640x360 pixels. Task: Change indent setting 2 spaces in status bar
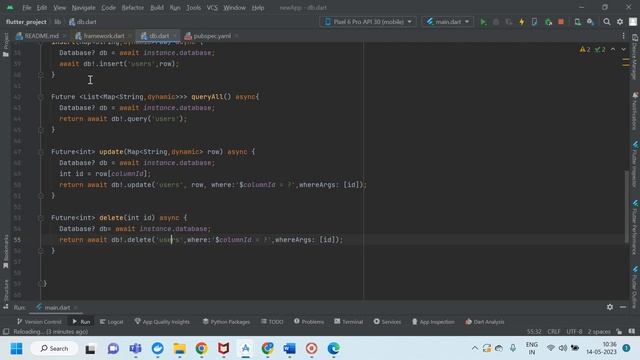(599, 331)
